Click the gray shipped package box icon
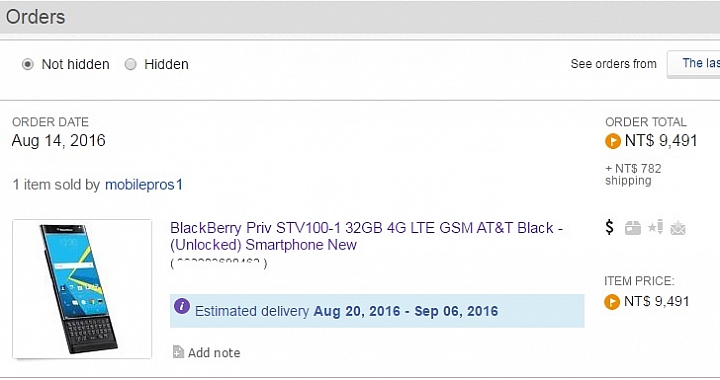This screenshot has height=380, width=720. pyautogui.click(x=633, y=228)
